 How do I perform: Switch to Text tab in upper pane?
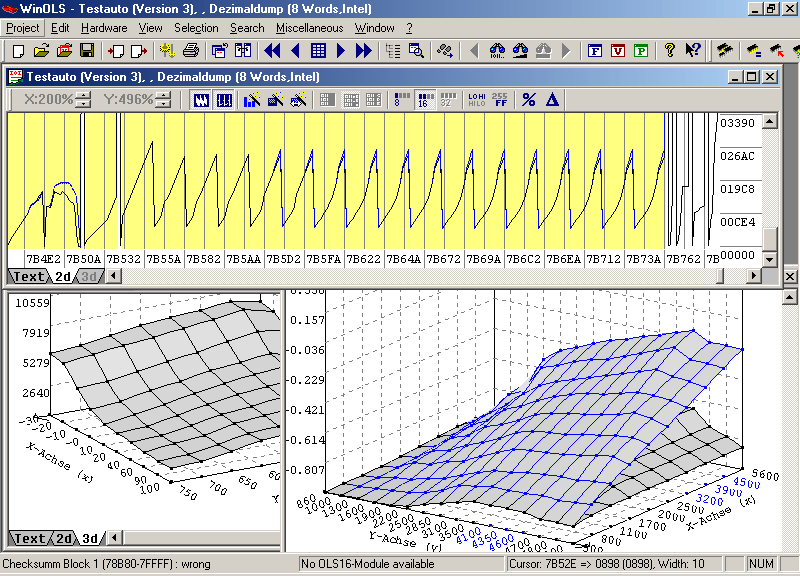point(28,276)
